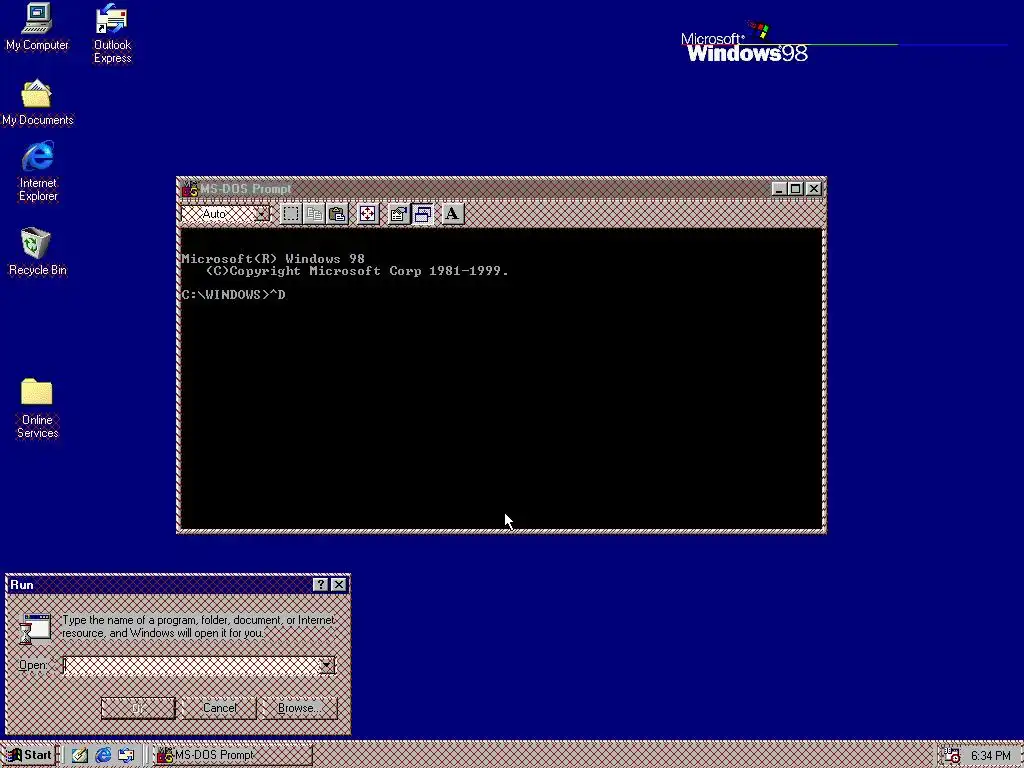
Task: Toggle Full screen mode in MS-DOS Prompt toolbar
Action: [368, 214]
